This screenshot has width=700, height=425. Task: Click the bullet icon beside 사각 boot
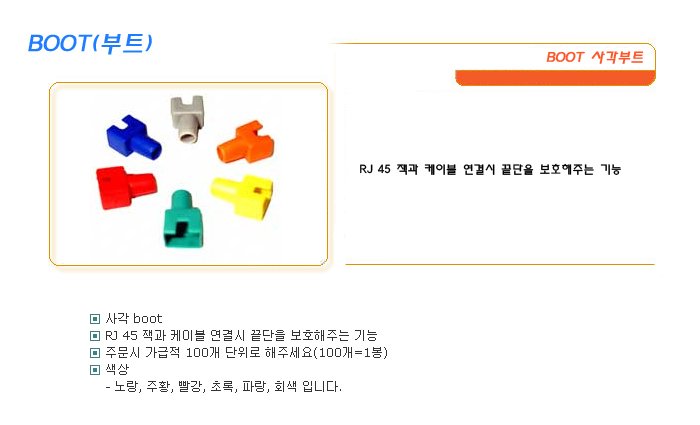click(x=95, y=319)
